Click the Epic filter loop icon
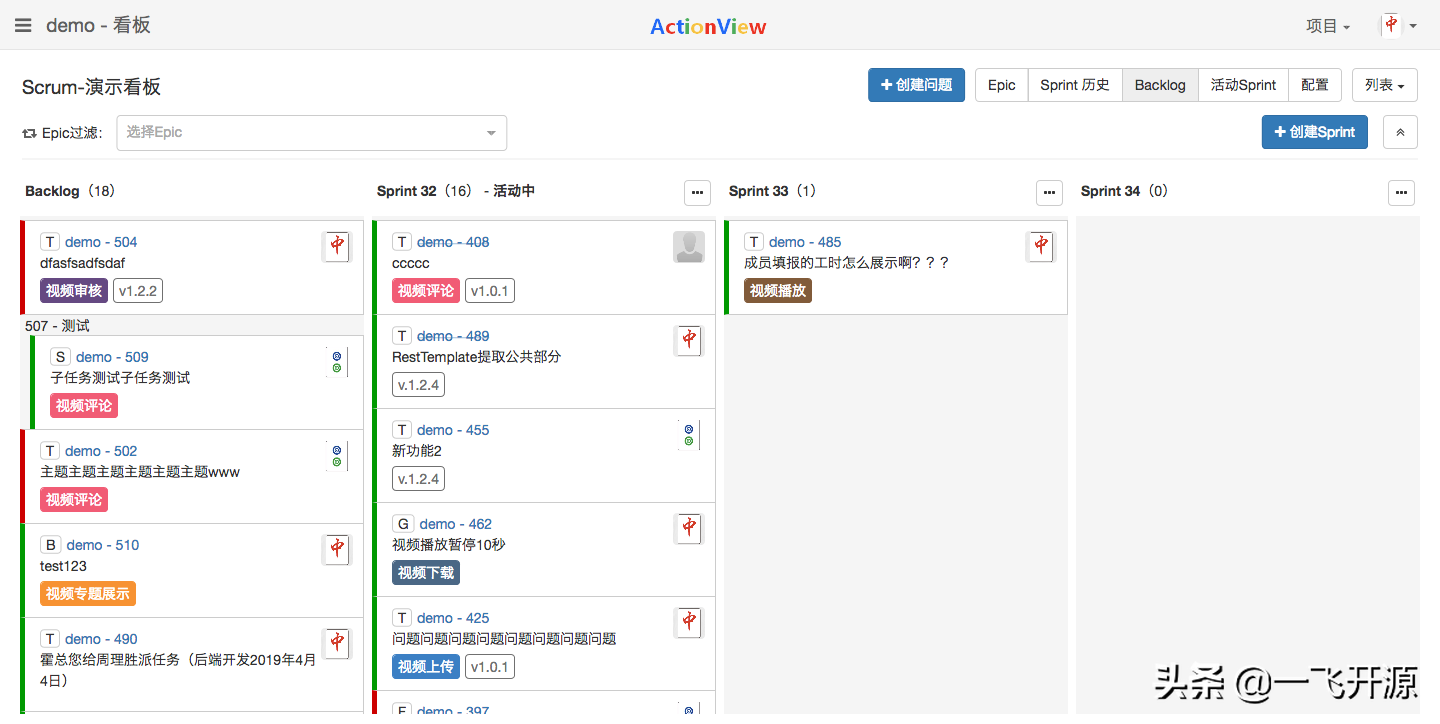The width and height of the screenshot is (1440, 724). (x=29, y=133)
